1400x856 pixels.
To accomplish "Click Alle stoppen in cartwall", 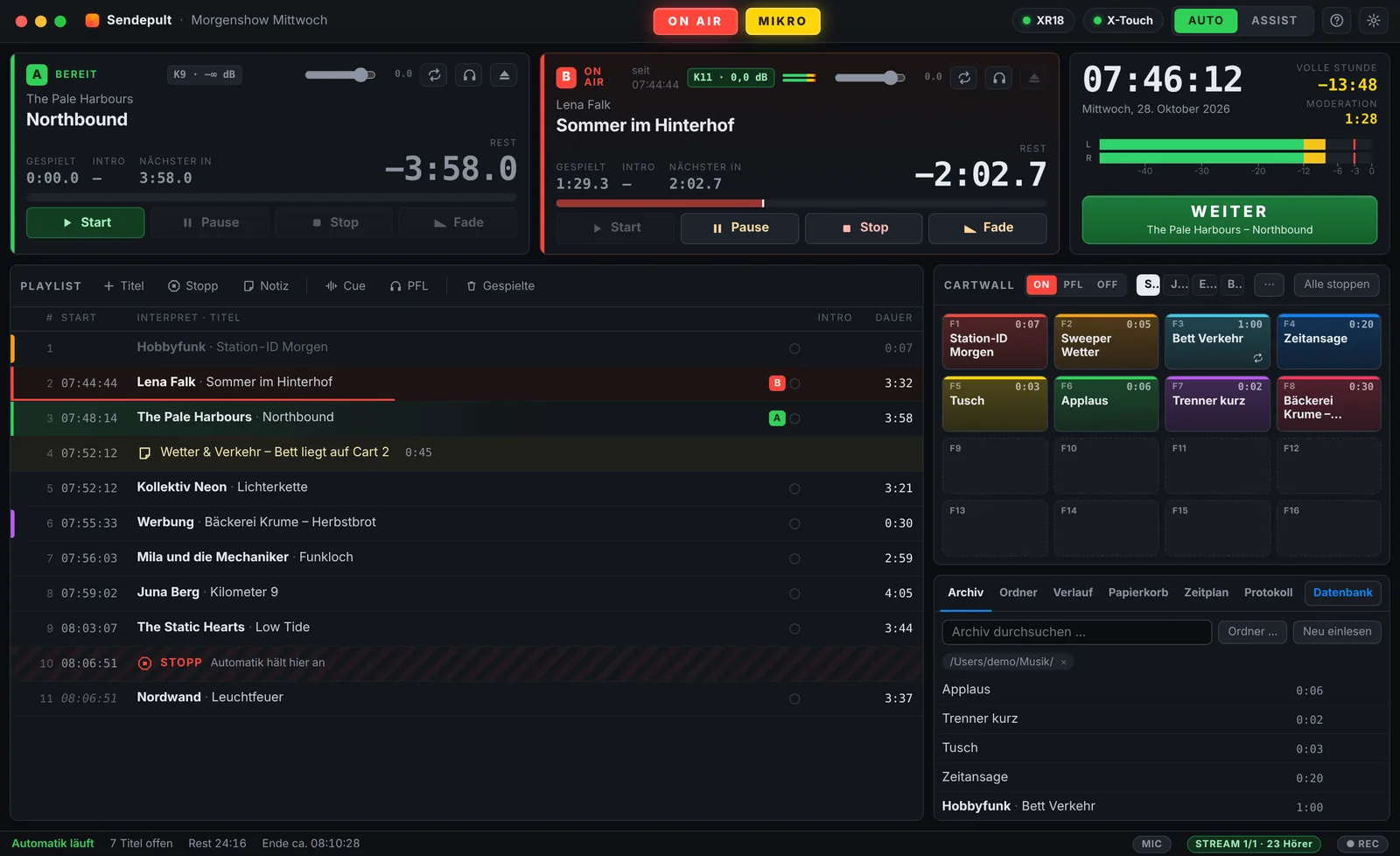I will [1337, 285].
